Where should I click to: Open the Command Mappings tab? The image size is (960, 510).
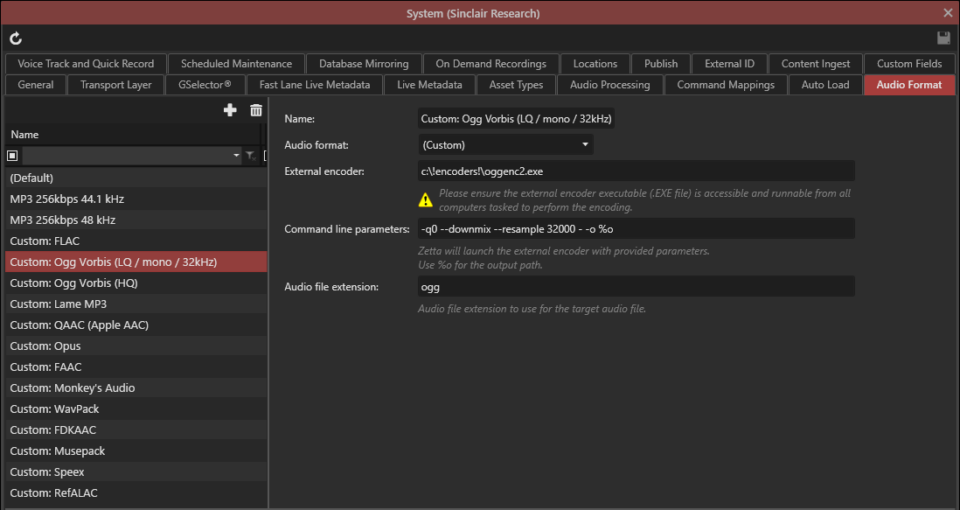tap(726, 84)
